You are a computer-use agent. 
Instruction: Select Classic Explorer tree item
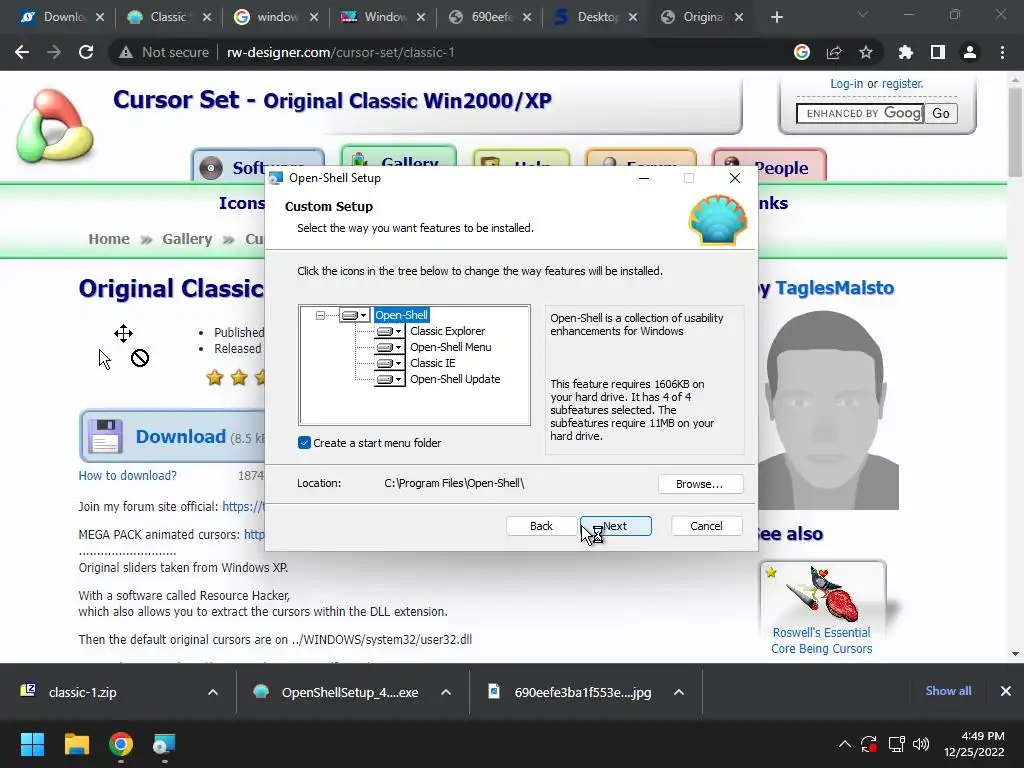[x=447, y=331]
